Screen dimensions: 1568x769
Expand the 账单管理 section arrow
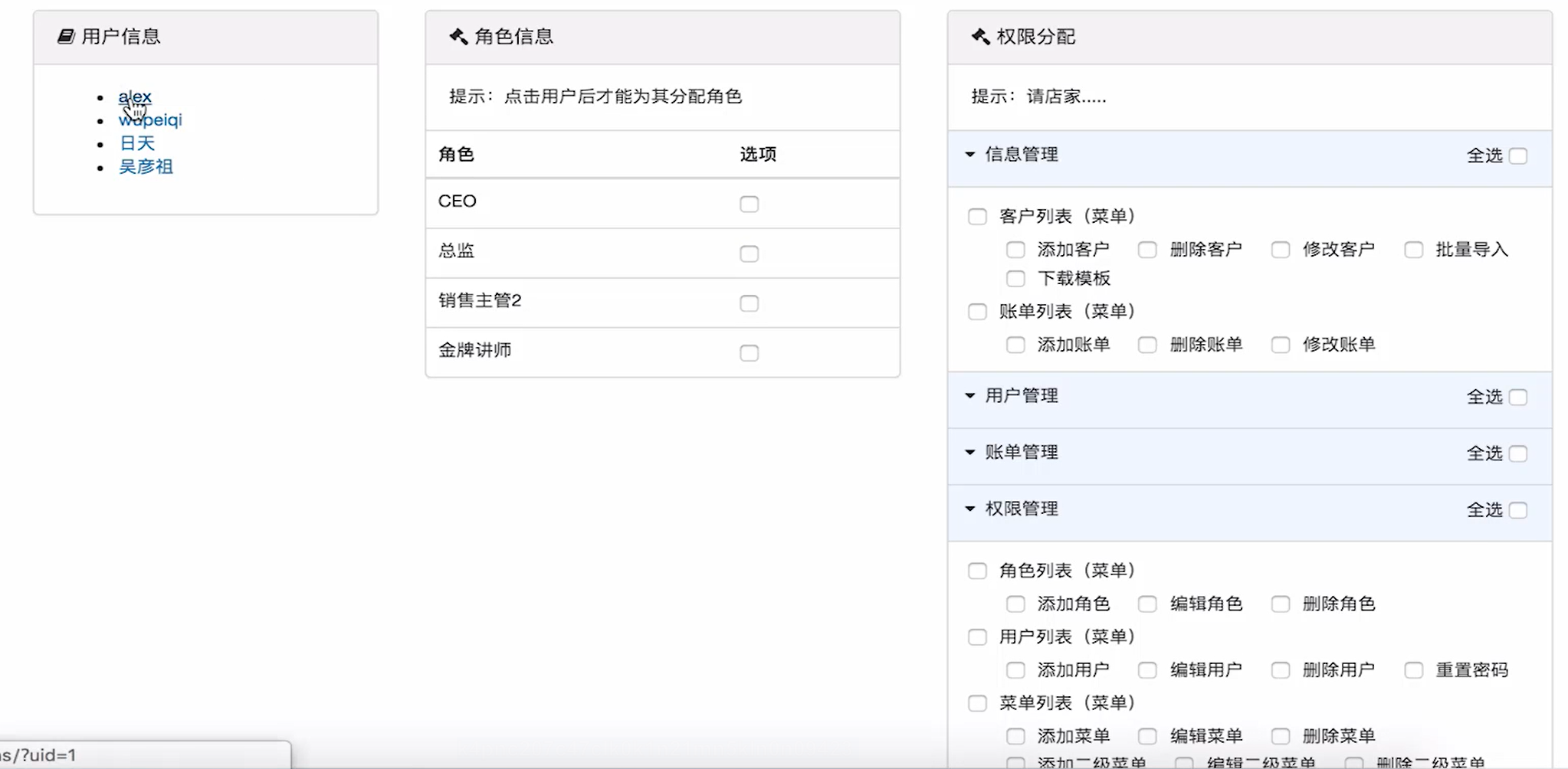(x=970, y=453)
